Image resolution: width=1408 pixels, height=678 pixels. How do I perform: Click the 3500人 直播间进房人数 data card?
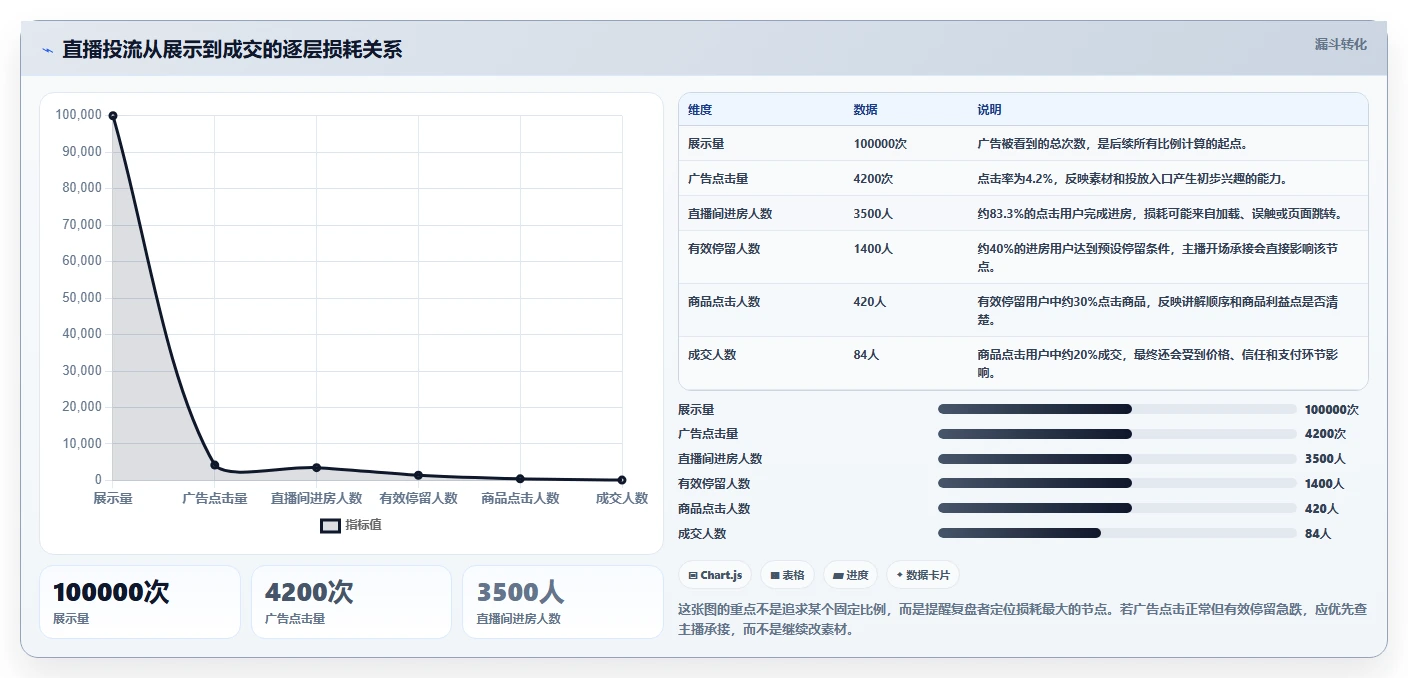click(563, 602)
